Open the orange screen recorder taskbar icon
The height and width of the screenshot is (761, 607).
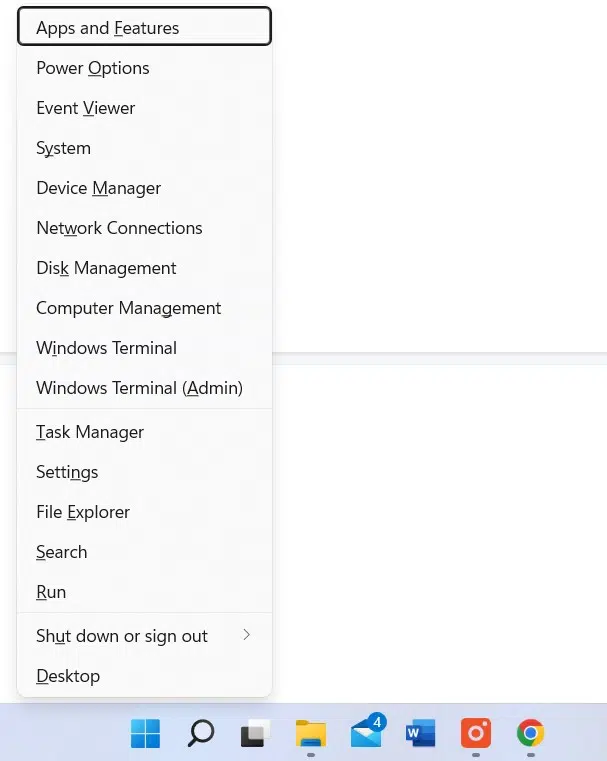476,734
